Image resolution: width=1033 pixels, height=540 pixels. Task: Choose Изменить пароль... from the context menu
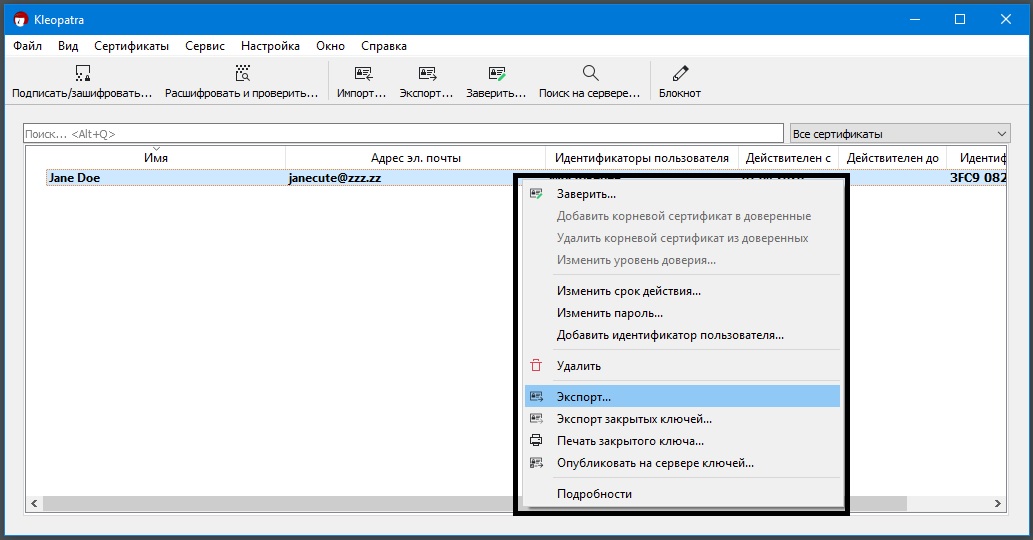[x=610, y=313]
